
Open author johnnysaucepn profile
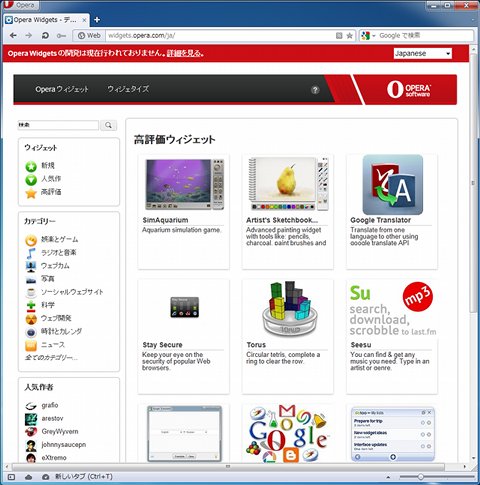pos(64,445)
